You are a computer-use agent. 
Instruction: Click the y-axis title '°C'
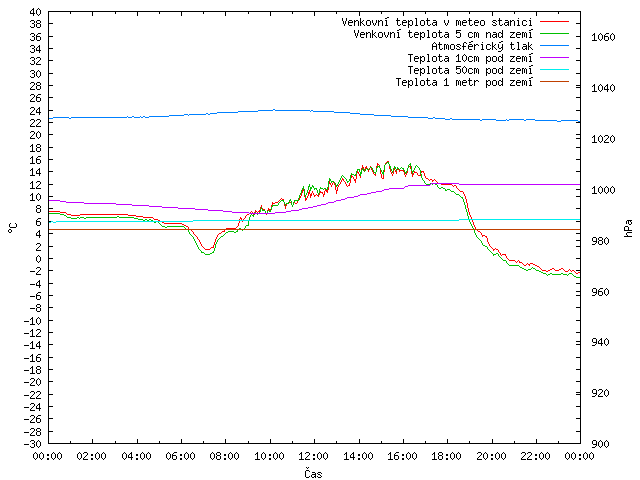(x=12, y=228)
